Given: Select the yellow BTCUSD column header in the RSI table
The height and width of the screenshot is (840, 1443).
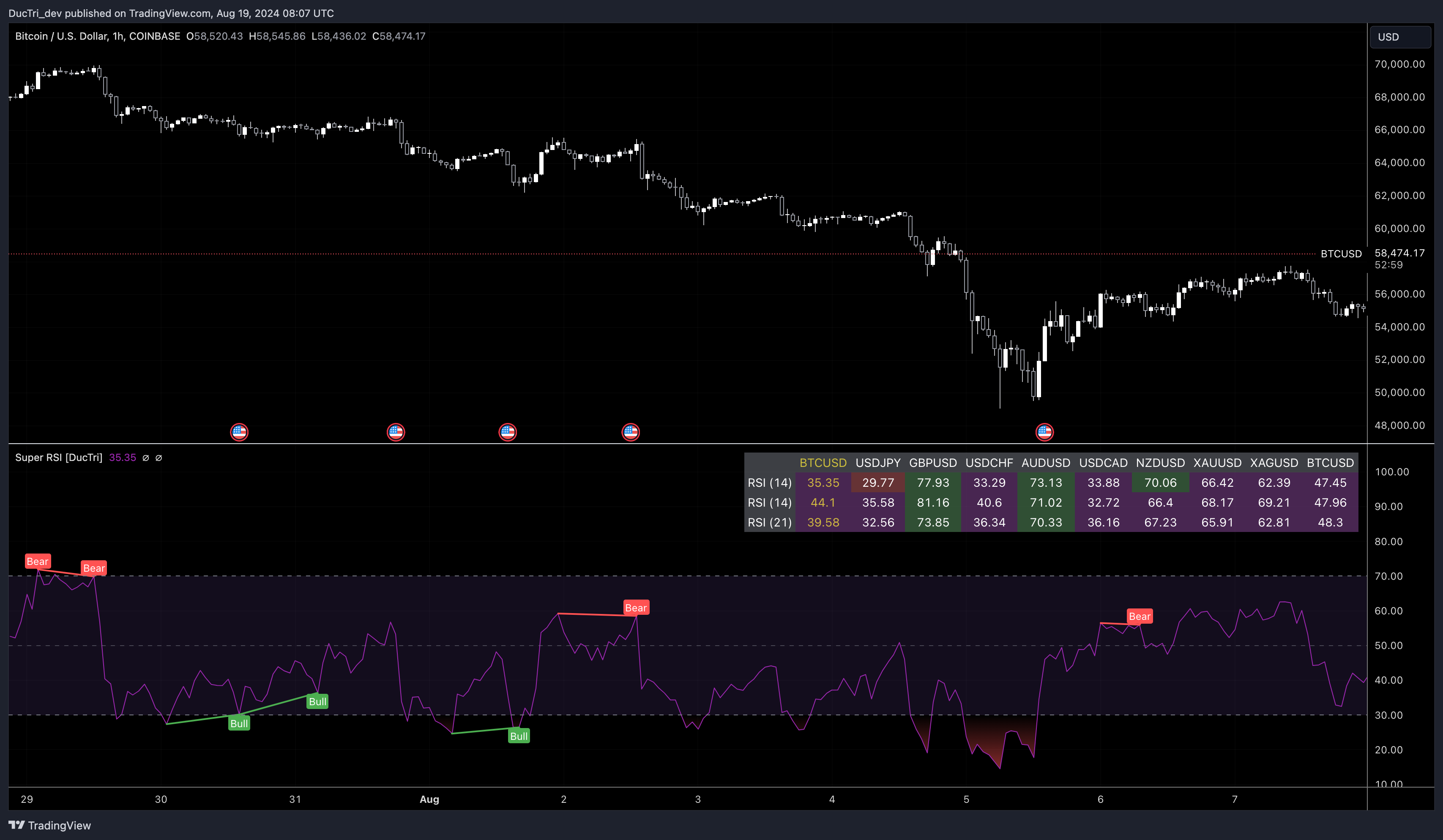Looking at the screenshot, I should point(823,463).
